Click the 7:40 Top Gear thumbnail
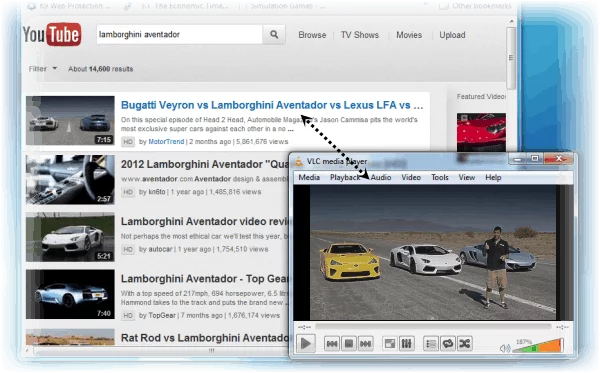The width and height of the screenshot is (600, 373). click(x=70, y=294)
